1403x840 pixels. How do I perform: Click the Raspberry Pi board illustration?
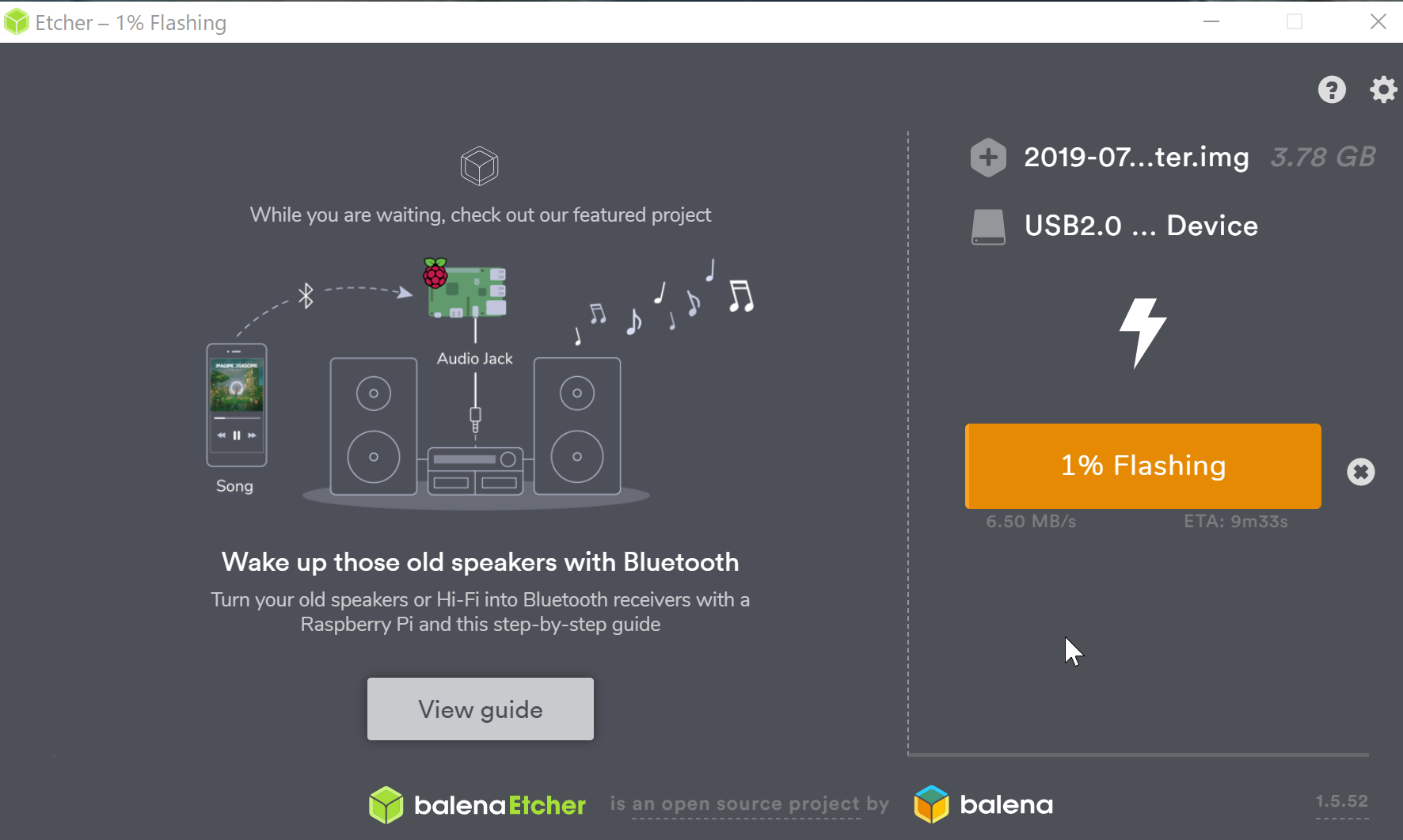[x=467, y=291]
